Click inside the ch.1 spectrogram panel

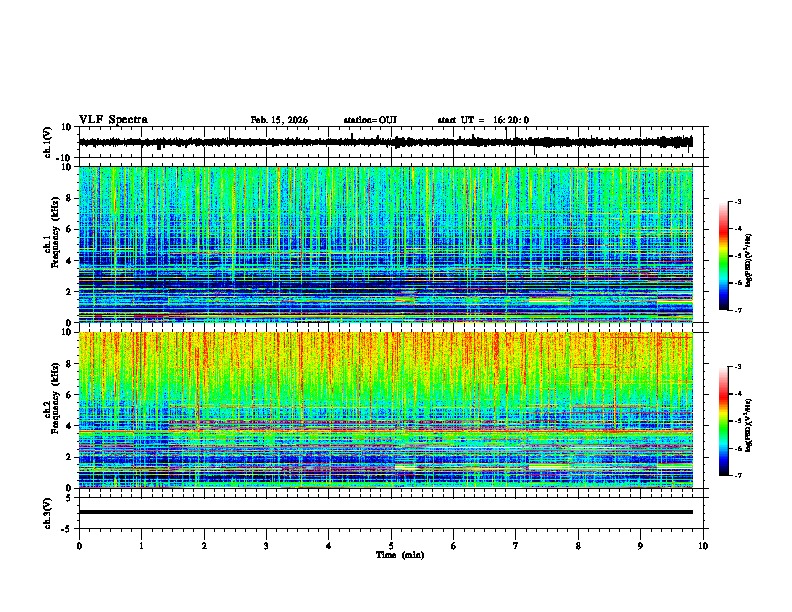[x=386, y=244]
